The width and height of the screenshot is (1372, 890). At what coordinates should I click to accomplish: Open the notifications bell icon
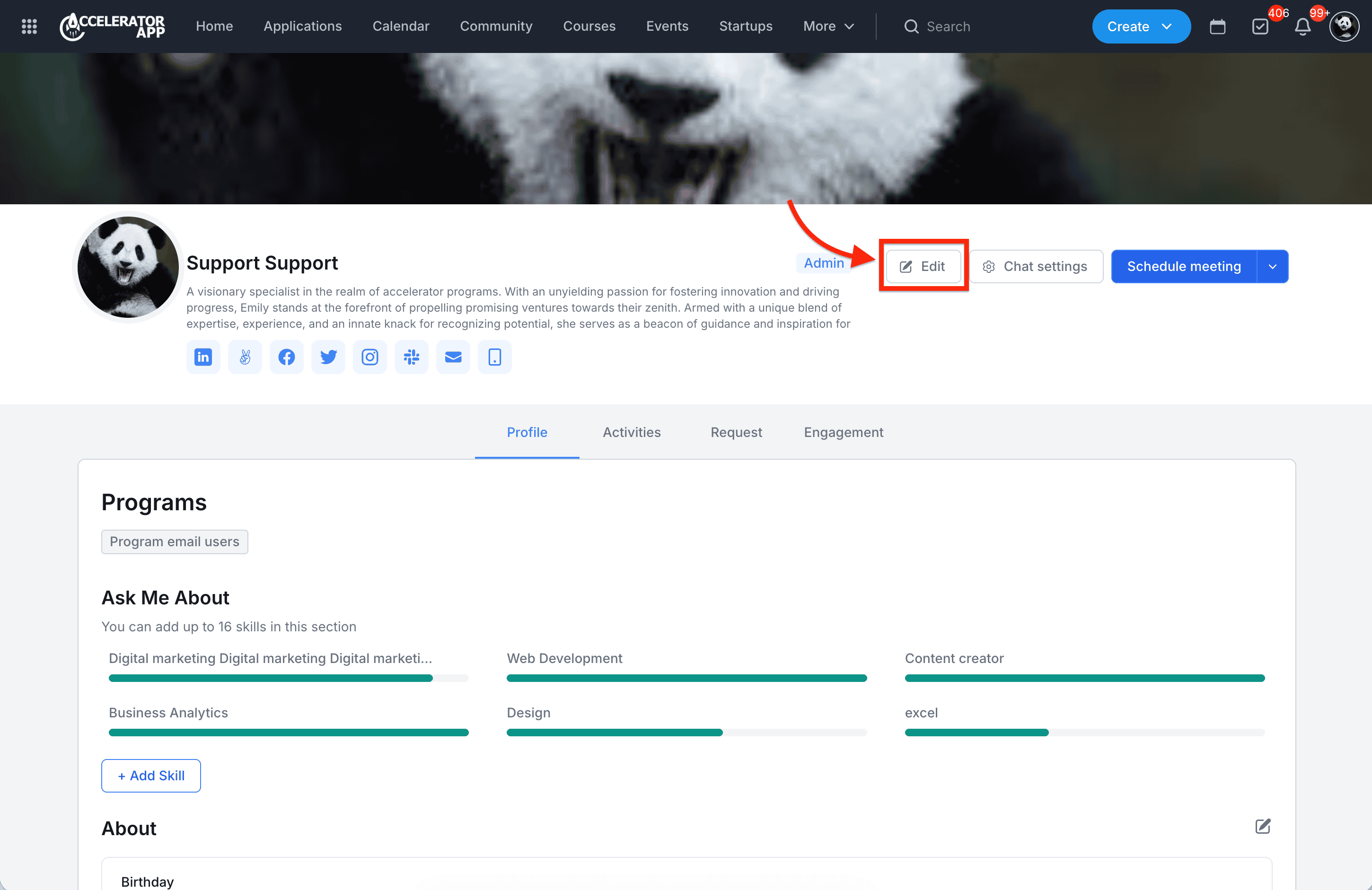[1302, 26]
